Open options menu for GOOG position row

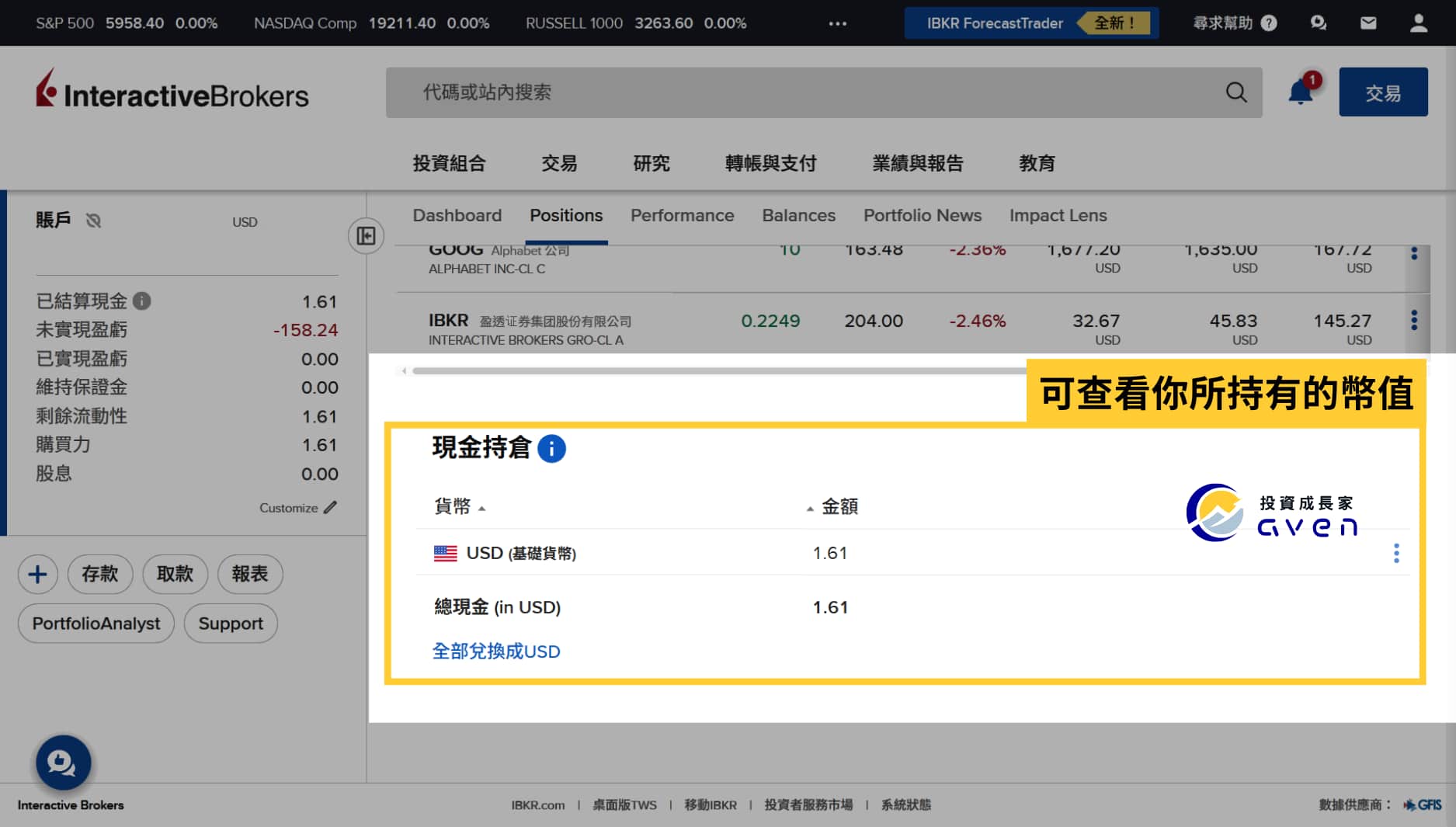1414,254
